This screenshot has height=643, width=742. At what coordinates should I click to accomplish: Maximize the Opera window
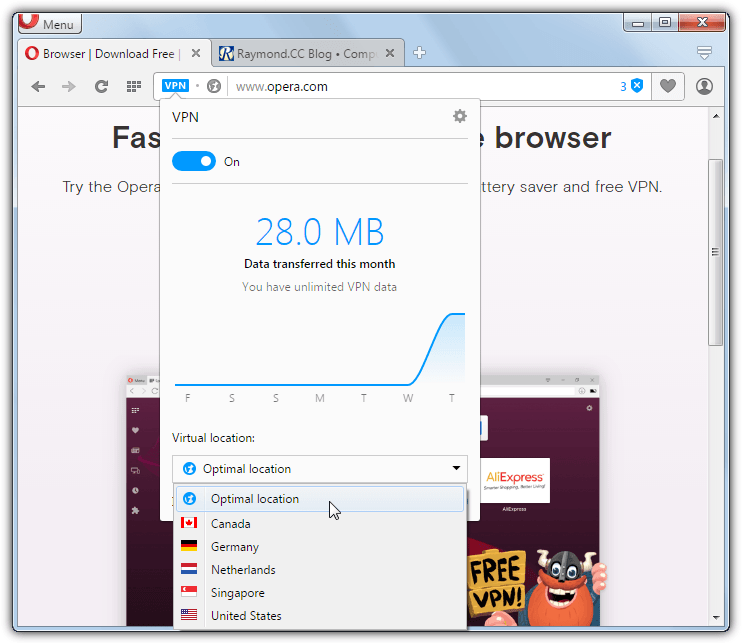pos(665,22)
